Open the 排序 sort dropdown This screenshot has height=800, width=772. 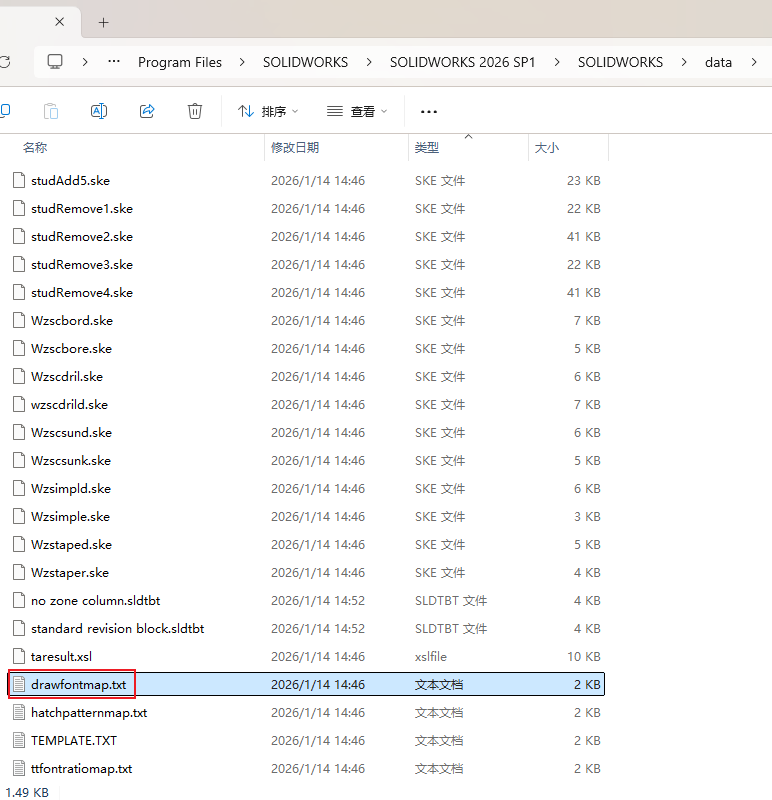268,111
